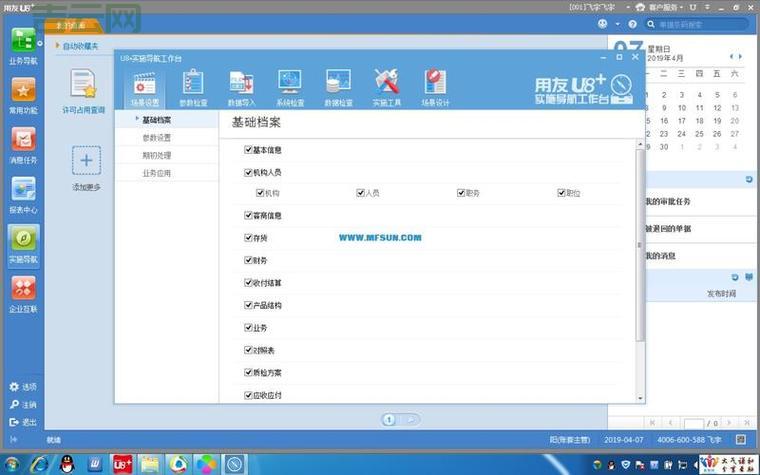Uncheck the 基本信息 checkbox

(249, 150)
